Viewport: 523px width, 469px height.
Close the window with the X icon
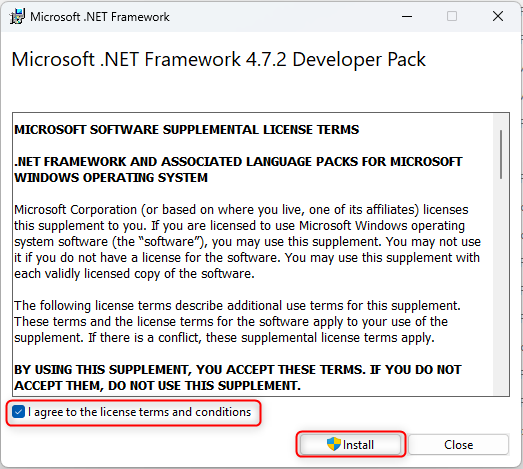click(498, 16)
